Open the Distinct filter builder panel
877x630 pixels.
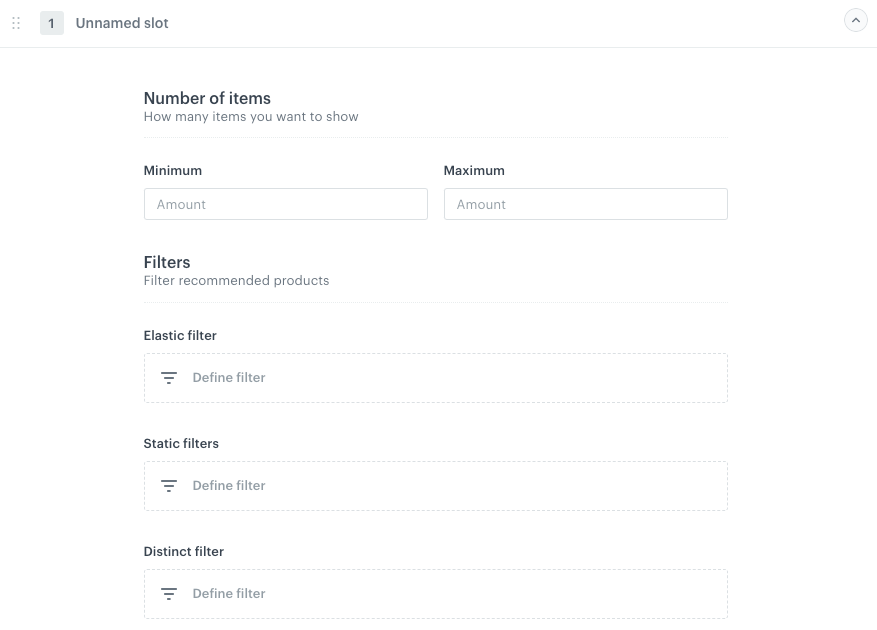(435, 593)
